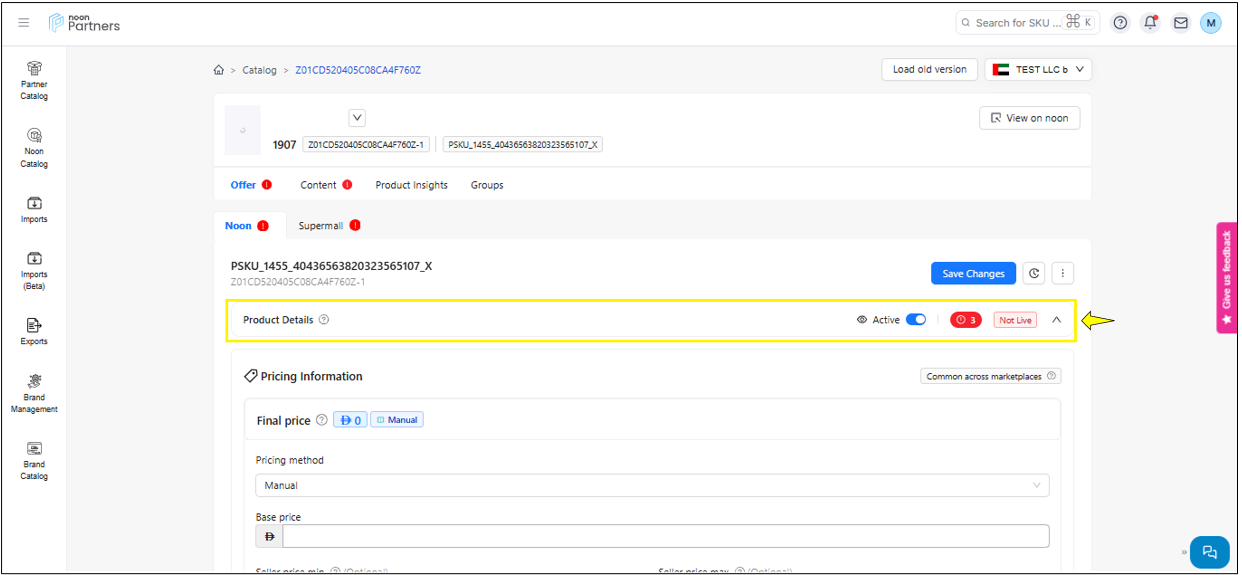Click the Save Changes button
The image size is (1242, 575).
972,273
